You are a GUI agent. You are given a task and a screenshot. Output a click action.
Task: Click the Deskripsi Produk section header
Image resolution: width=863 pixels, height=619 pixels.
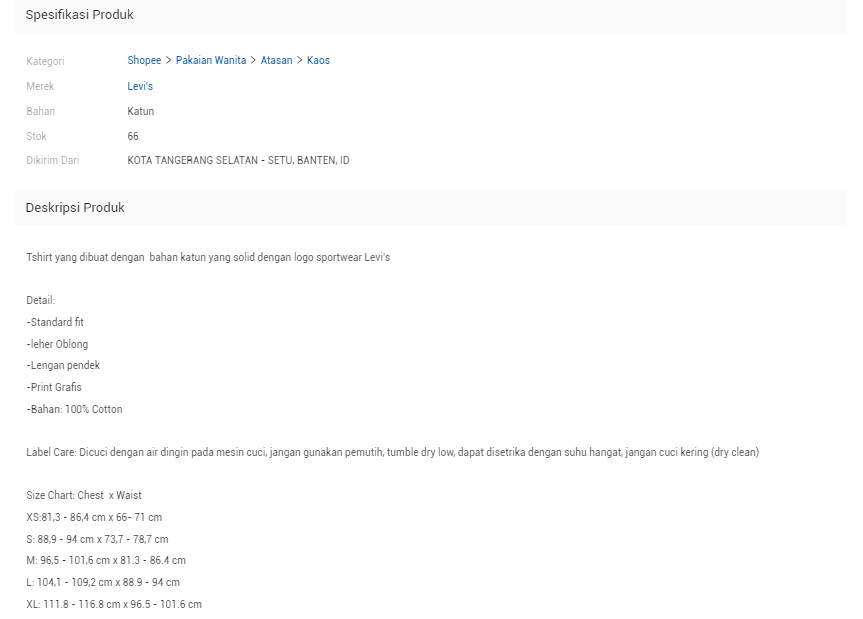[75, 208]
